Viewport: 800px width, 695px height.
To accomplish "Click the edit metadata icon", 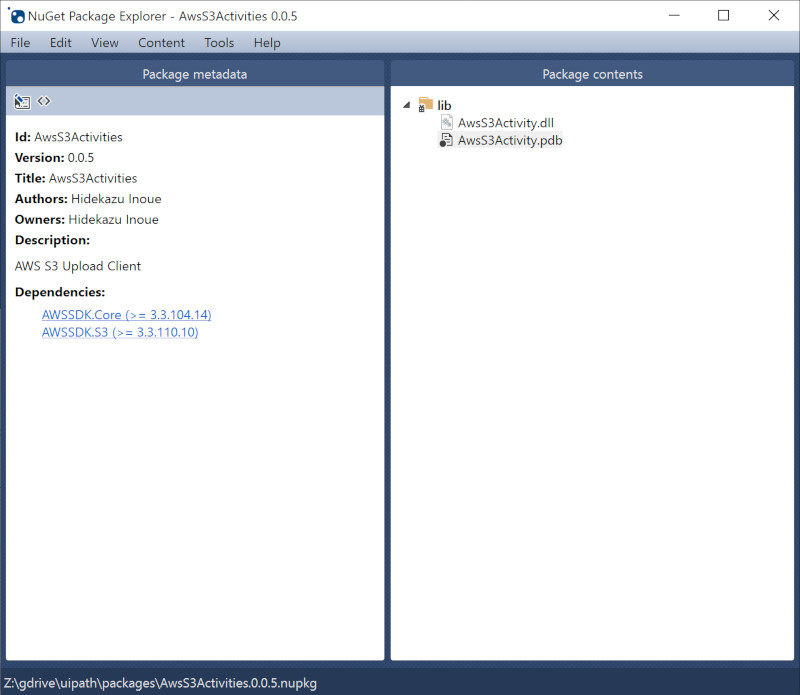I will pos(22,101).
